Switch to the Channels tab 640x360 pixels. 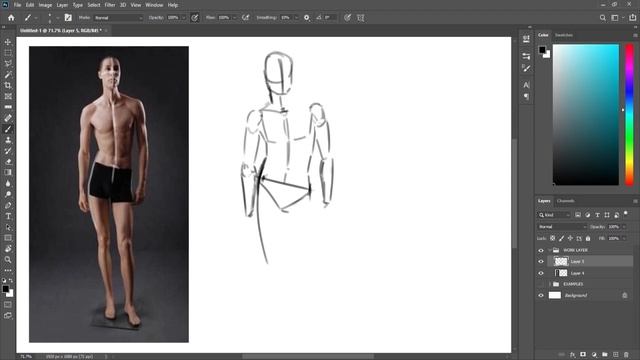pos(566,201)
